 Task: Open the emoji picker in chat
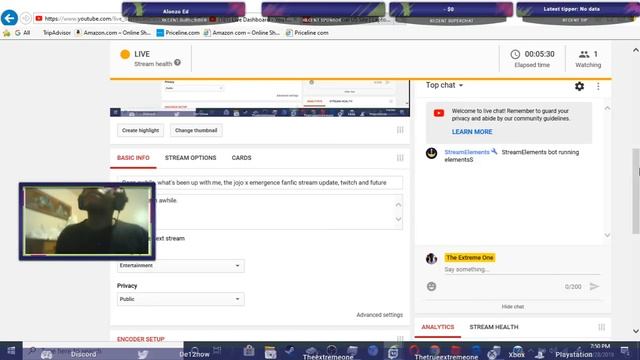431,287
